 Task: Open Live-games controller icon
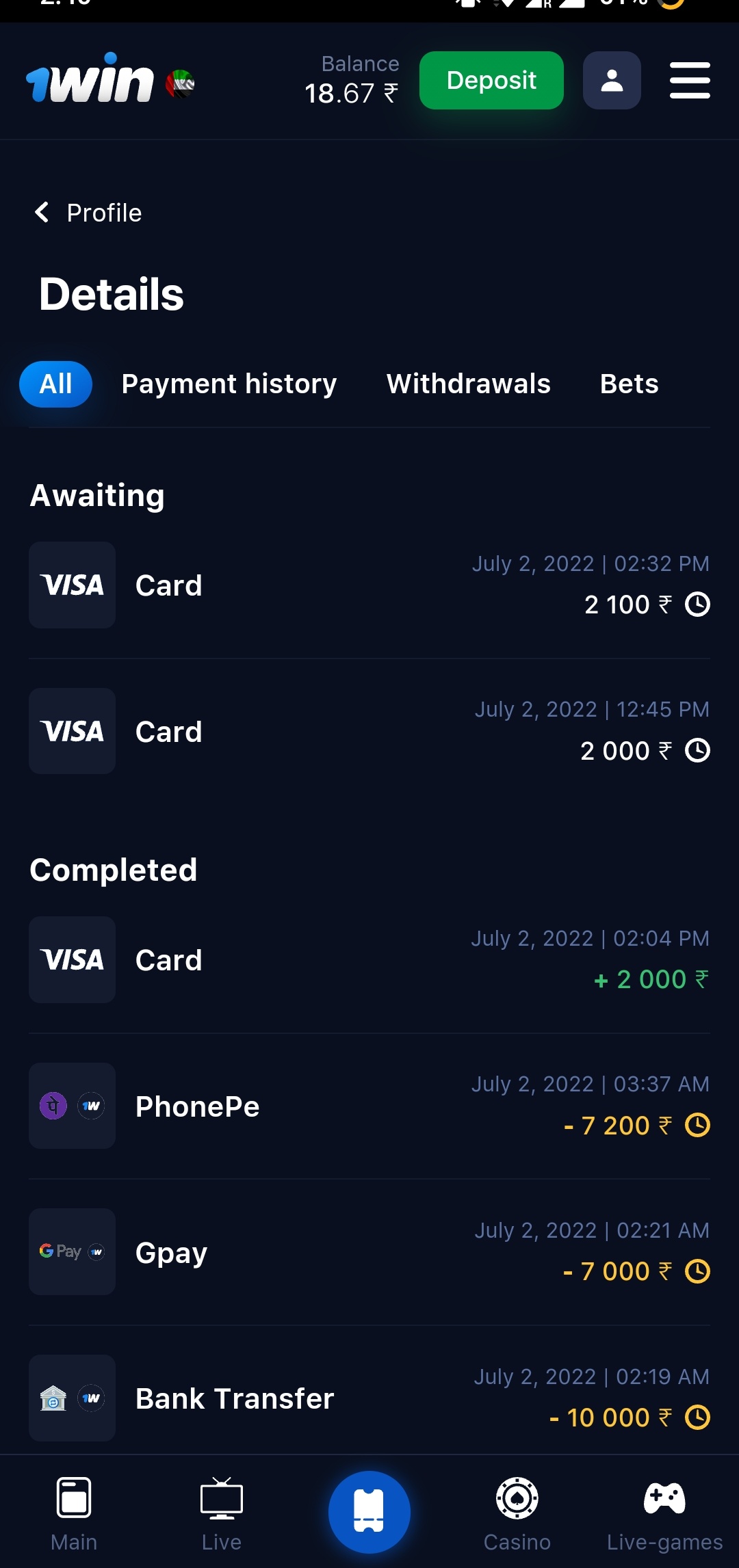point(664,1499)
